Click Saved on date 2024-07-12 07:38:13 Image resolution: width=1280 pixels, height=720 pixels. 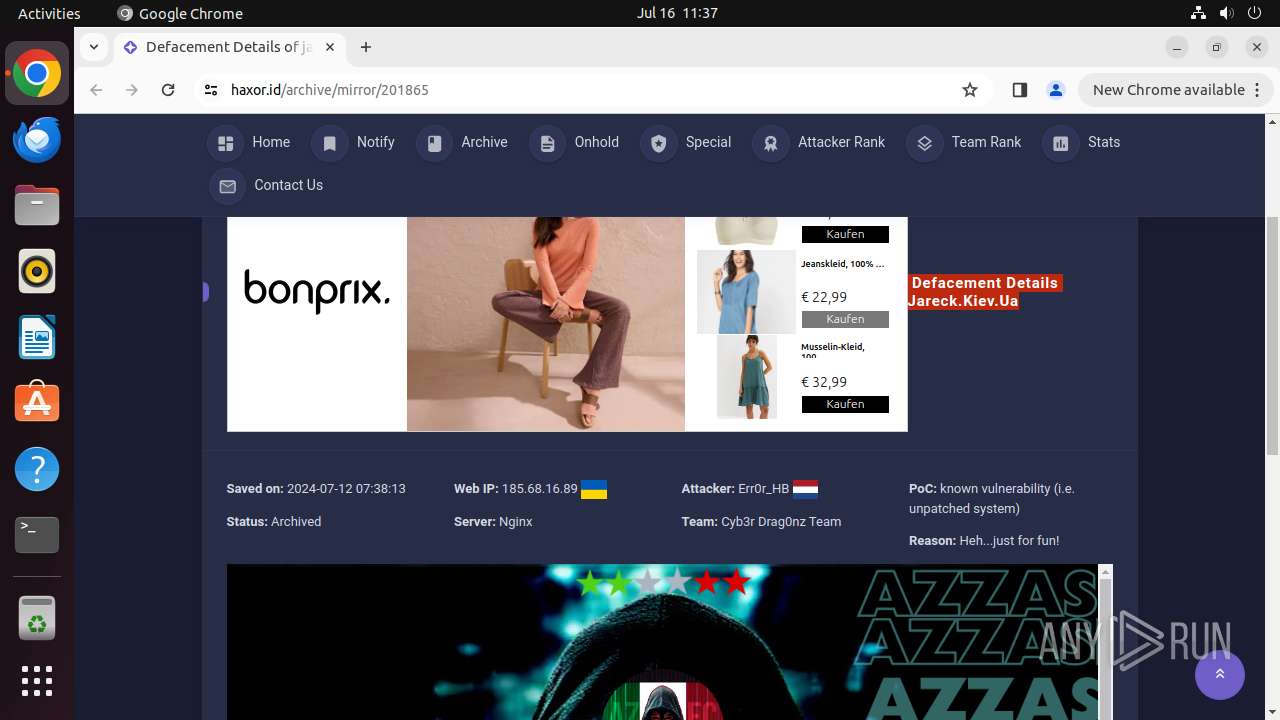346,489
